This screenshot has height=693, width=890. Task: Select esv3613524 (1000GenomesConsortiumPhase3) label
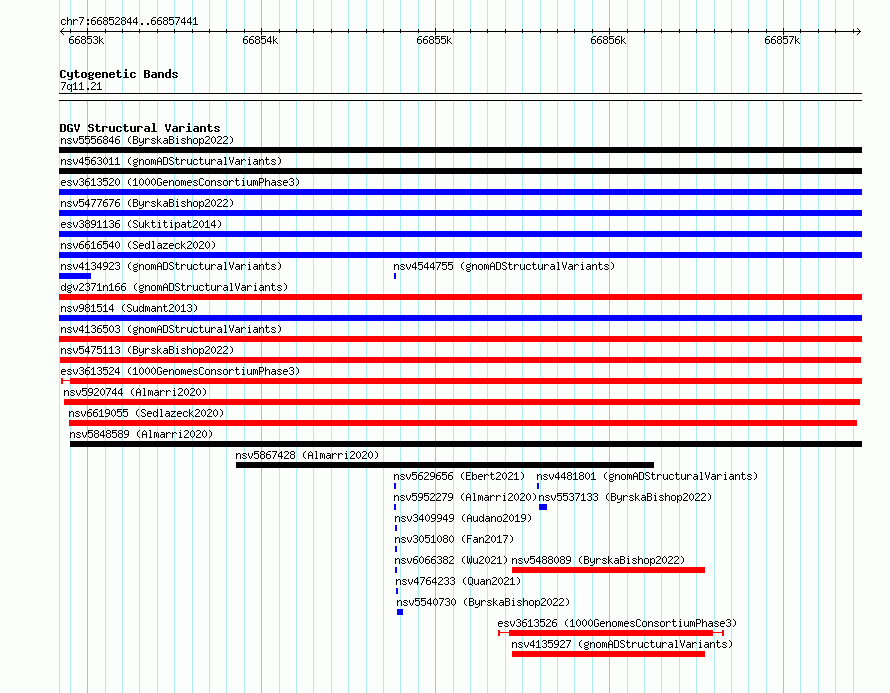click(180, 371)
